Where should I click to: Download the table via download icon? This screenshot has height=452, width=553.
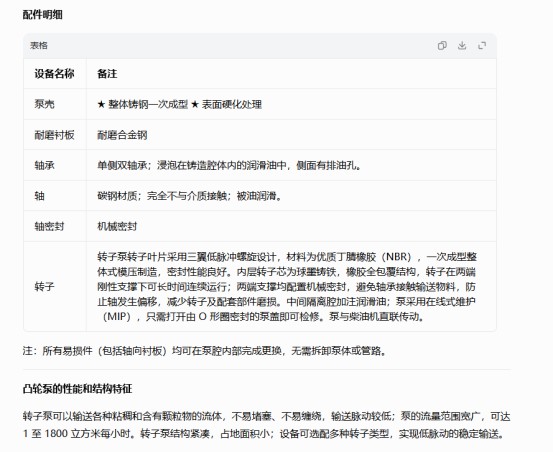462,45
